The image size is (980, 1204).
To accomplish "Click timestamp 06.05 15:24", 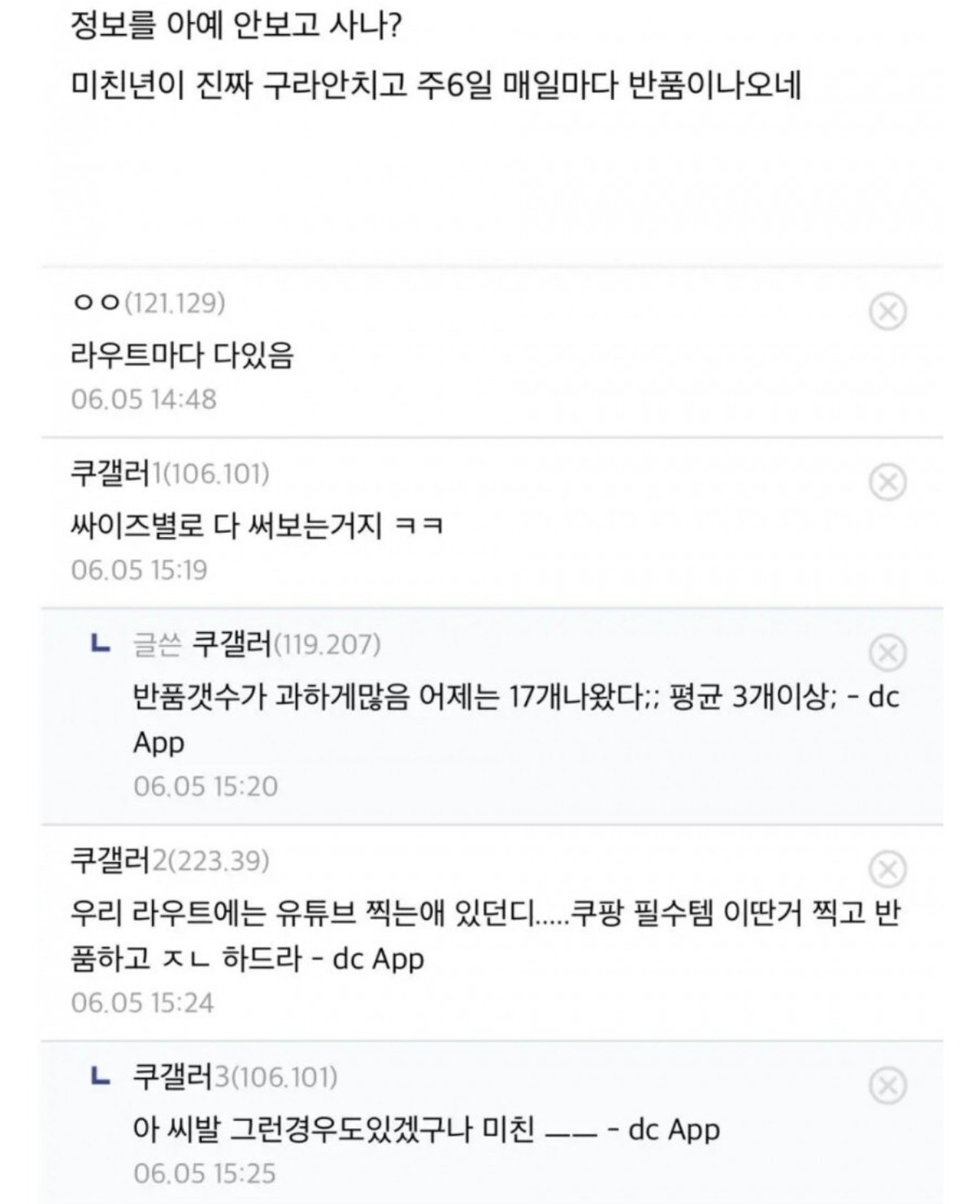I will pos(142,1003).
